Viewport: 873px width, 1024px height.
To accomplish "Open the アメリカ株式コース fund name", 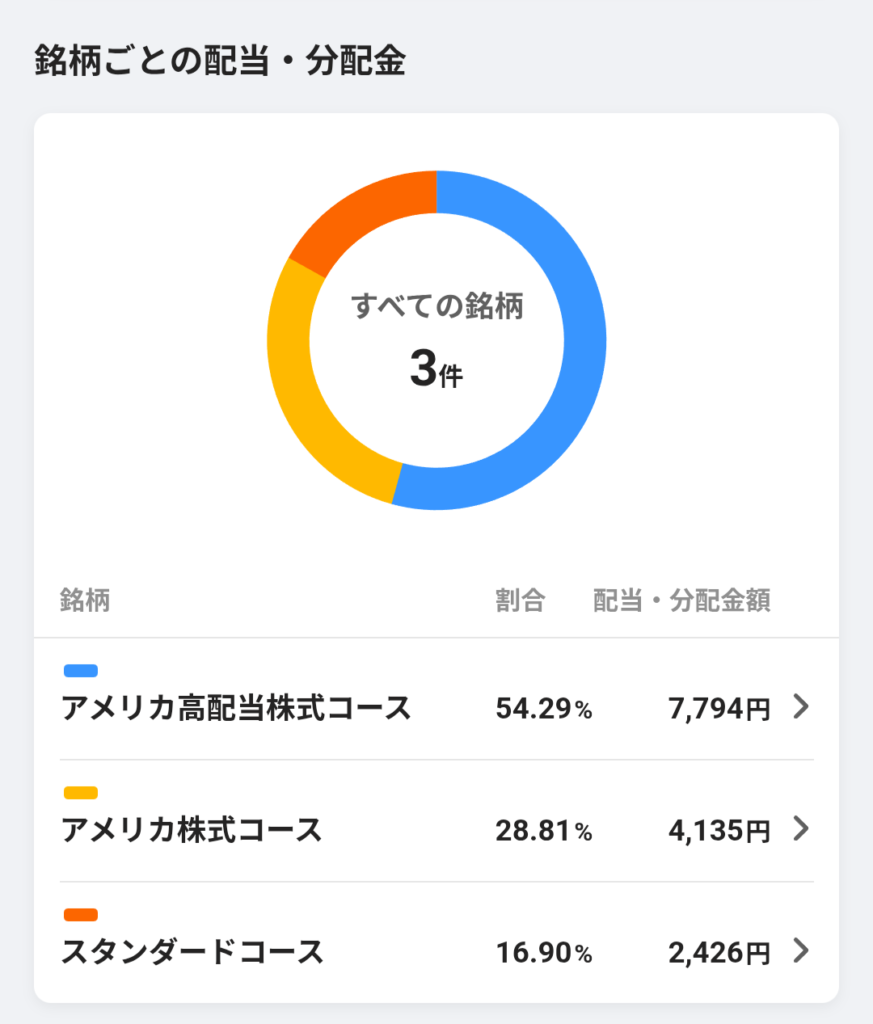I will pyautogui.click(x=192, y=830).
